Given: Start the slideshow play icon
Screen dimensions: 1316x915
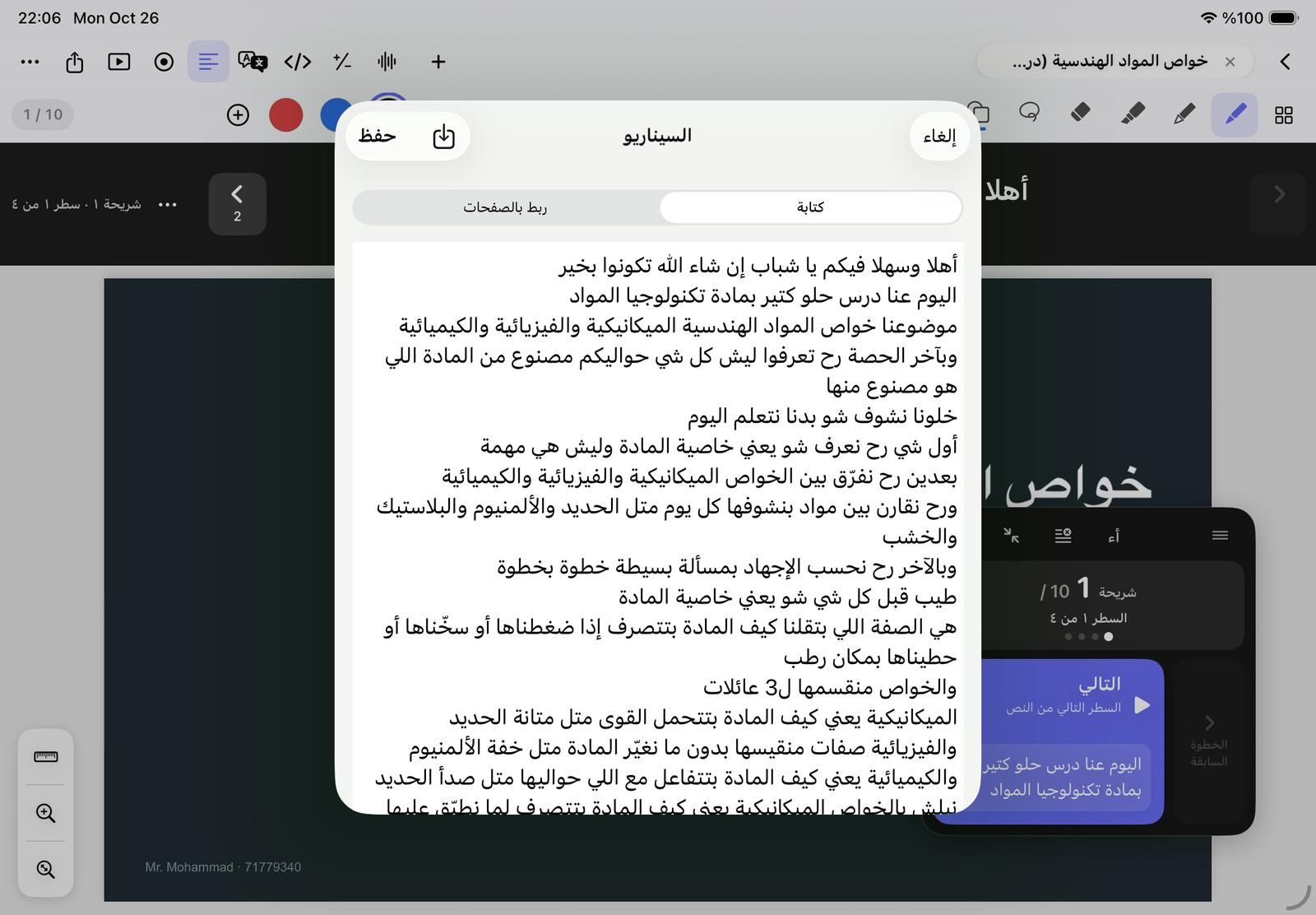Looking at the screenshot, I should (119, 62).
